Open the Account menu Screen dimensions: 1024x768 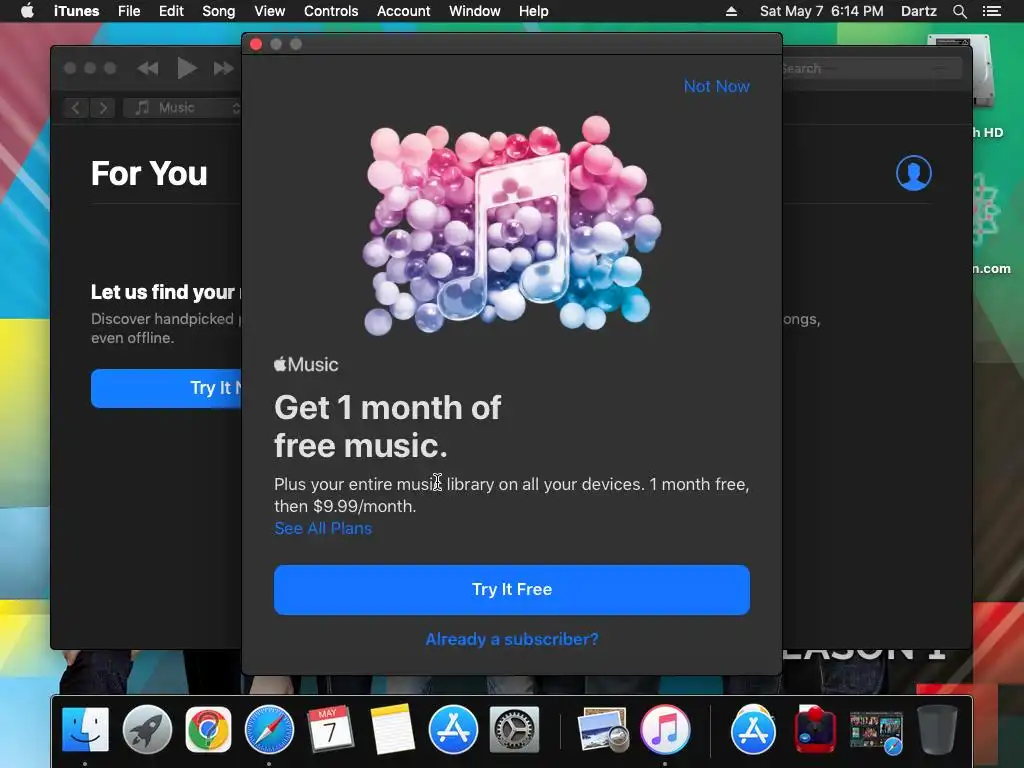(x=404, y=11)
